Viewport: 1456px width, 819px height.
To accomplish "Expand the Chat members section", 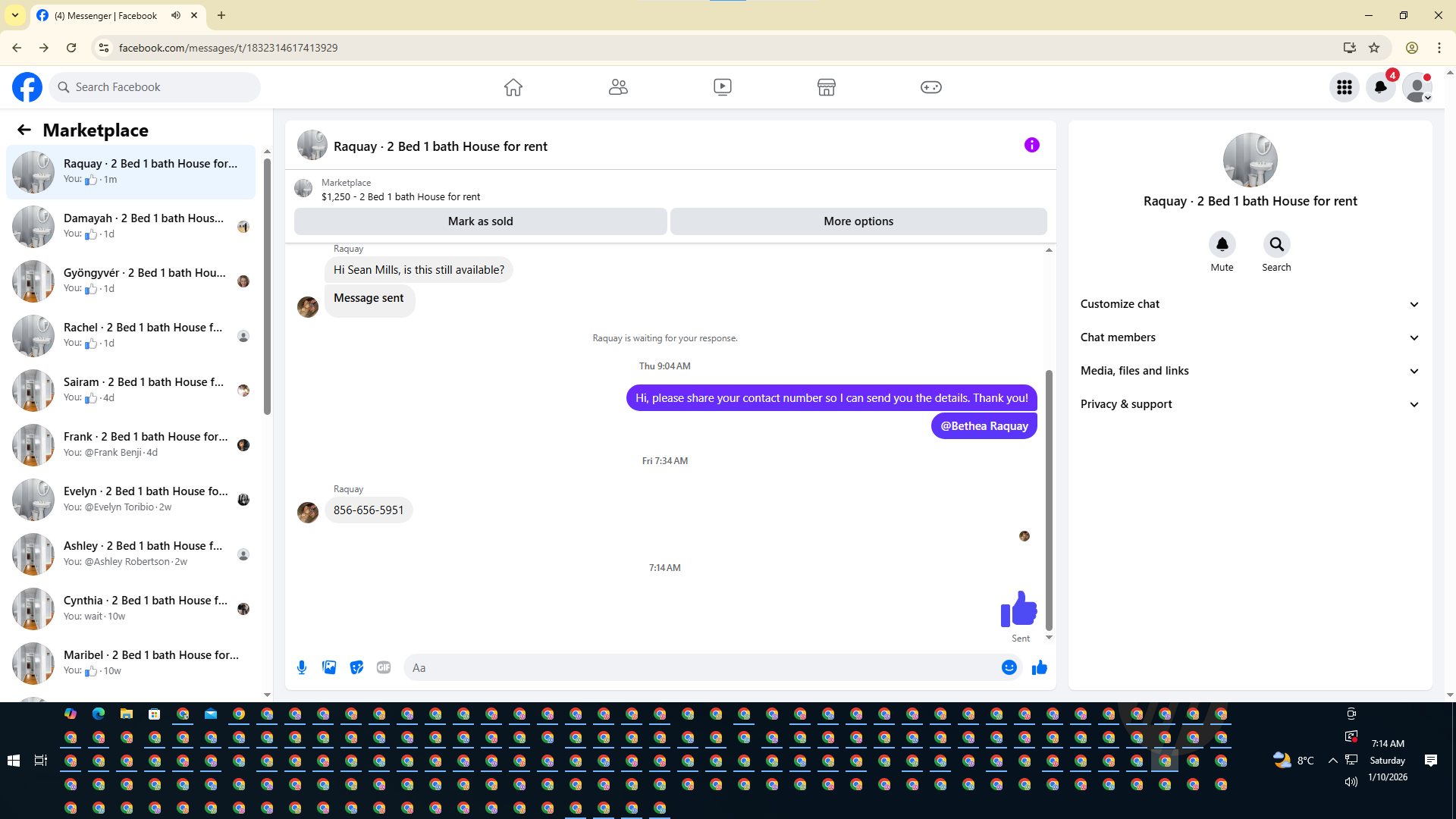I will point(1250,337).
